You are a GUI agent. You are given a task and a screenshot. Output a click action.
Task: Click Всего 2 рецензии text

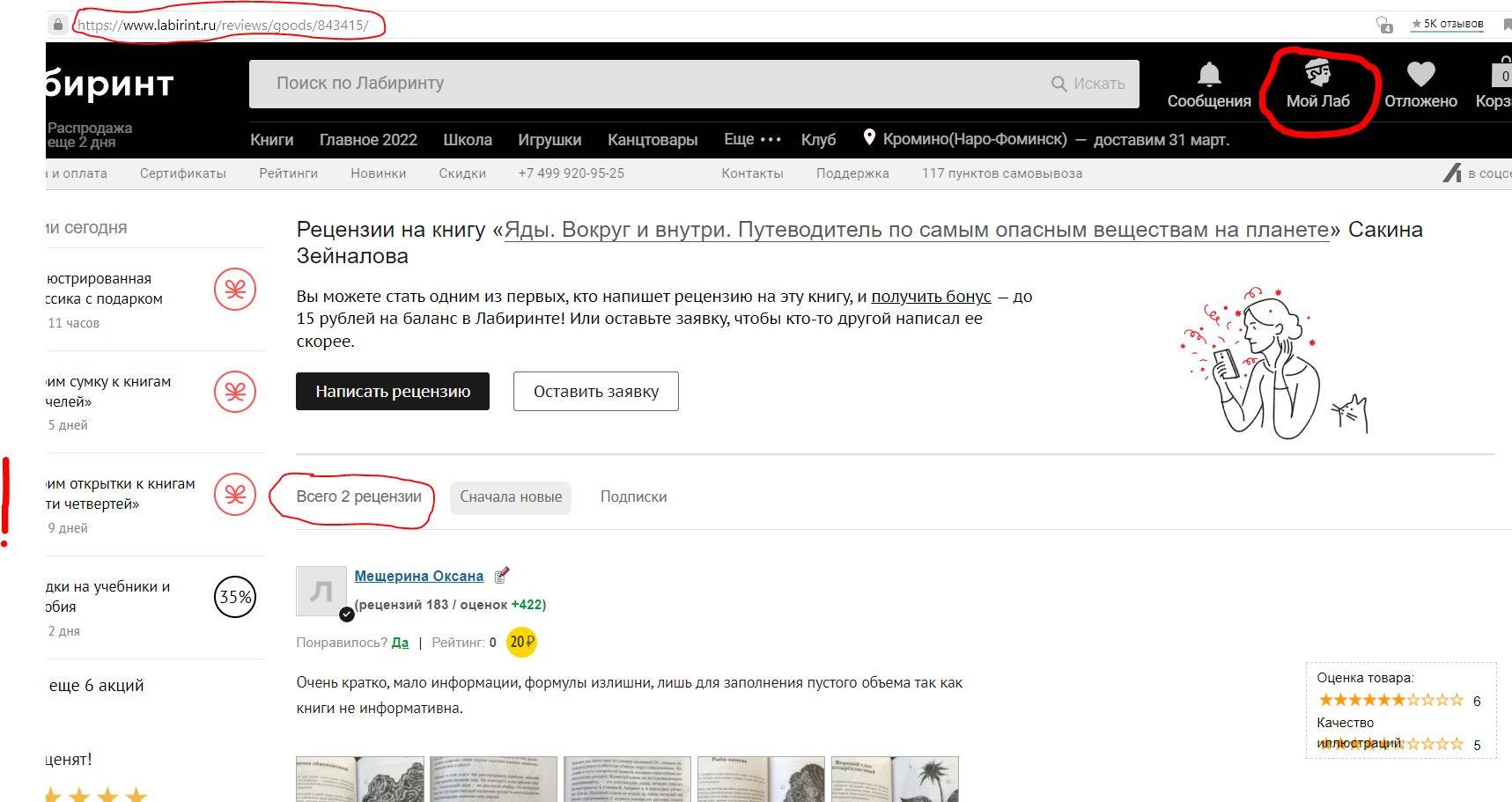tap(358, 497)
